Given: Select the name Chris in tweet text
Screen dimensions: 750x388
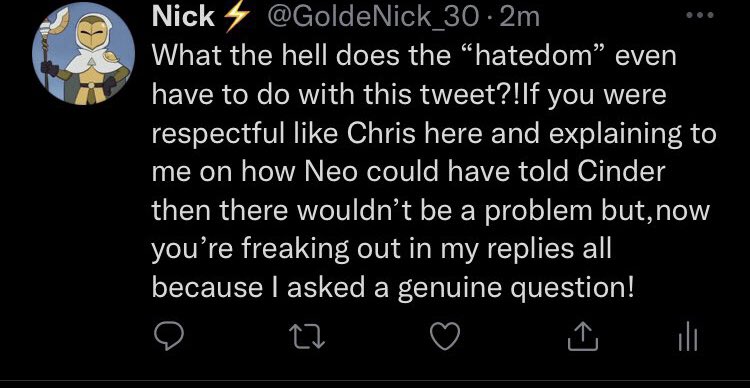Looking at the screenshot, I should [384, 133].
